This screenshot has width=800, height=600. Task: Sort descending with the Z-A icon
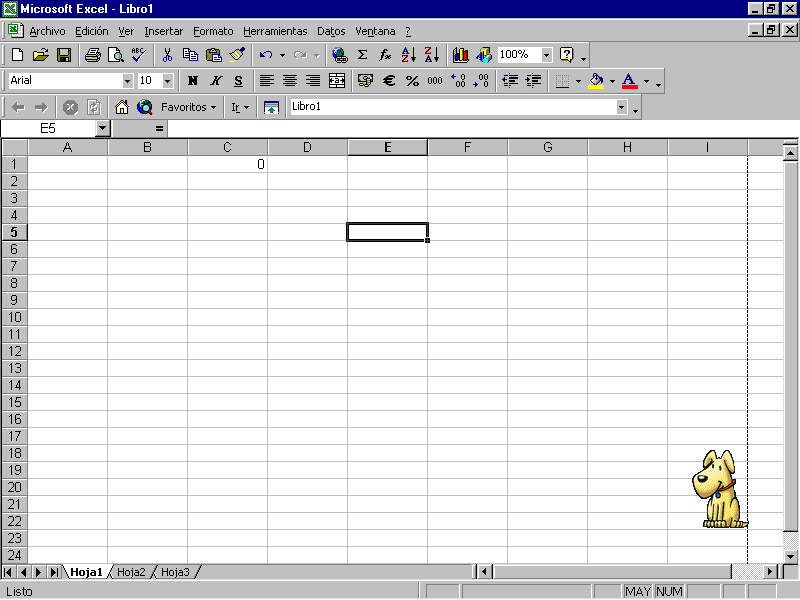tap(432, 55)
